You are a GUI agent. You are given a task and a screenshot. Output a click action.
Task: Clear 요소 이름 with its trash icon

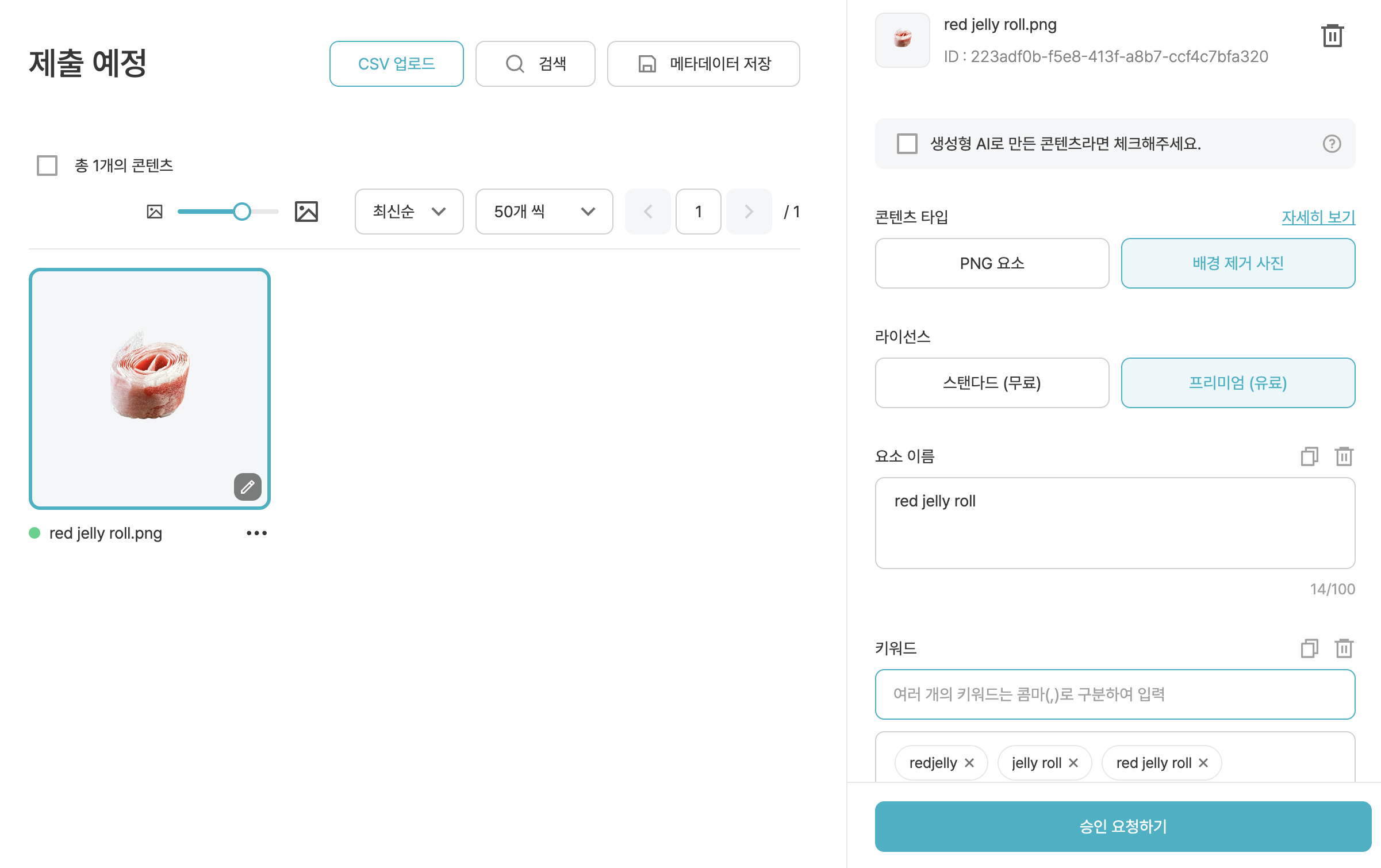pyautogui.click(x=1344, y=456)
